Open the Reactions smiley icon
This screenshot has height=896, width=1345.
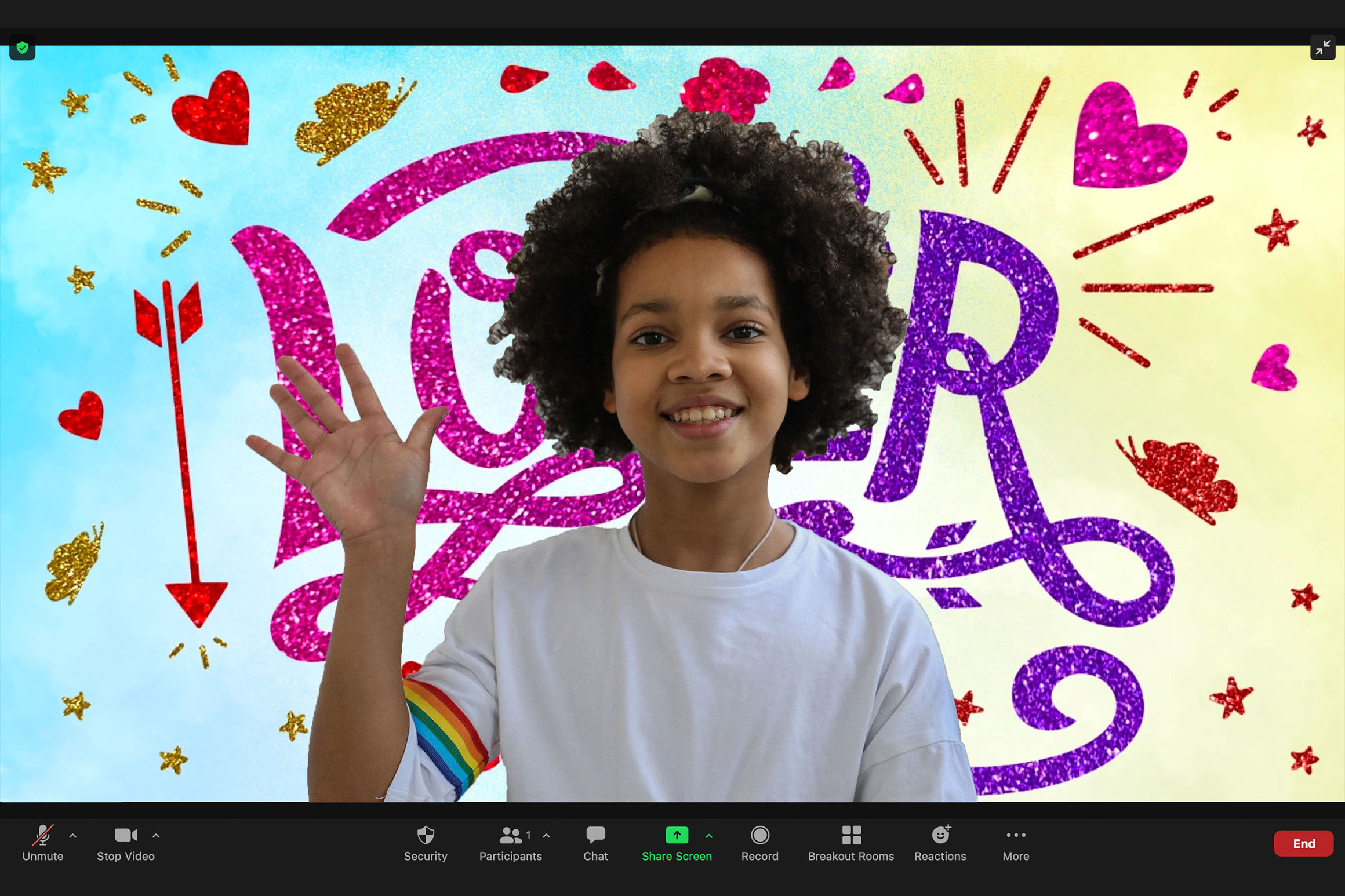pos(940,835)
